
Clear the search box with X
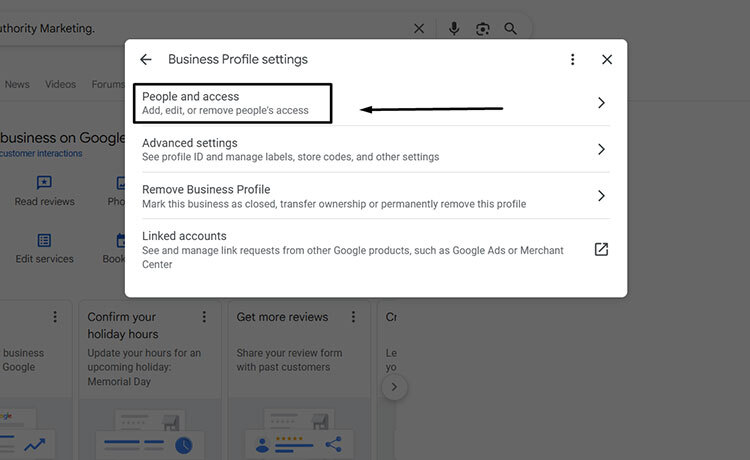pos(419,29)
